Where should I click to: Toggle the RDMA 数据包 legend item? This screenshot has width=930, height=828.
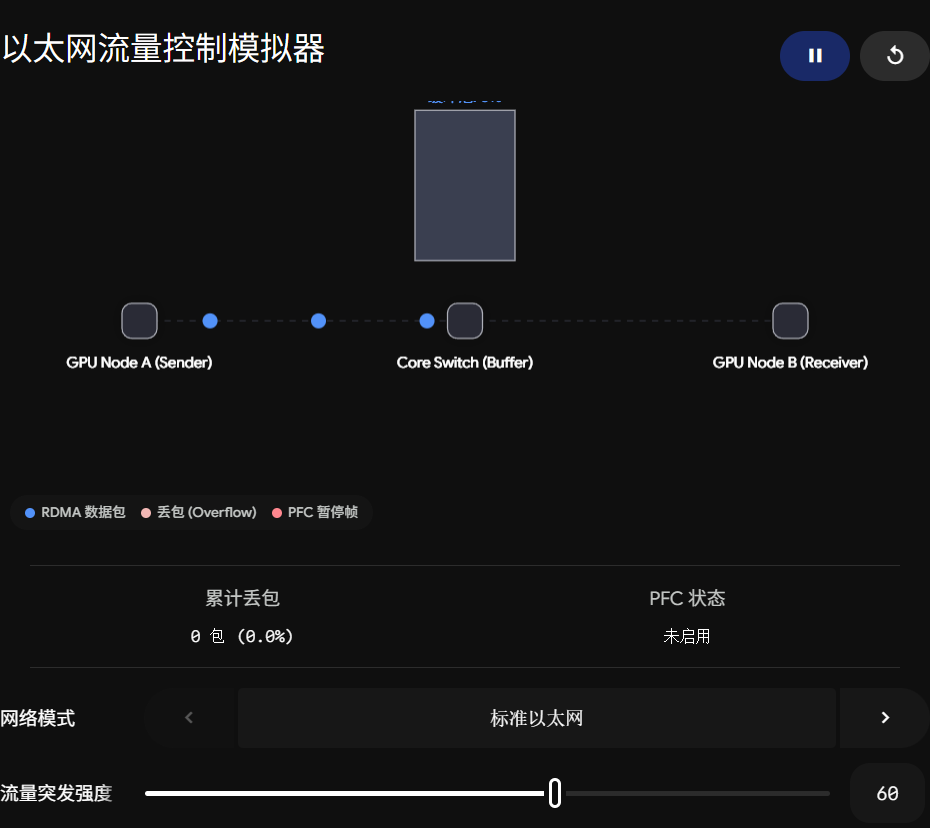[x=75, y=512]
